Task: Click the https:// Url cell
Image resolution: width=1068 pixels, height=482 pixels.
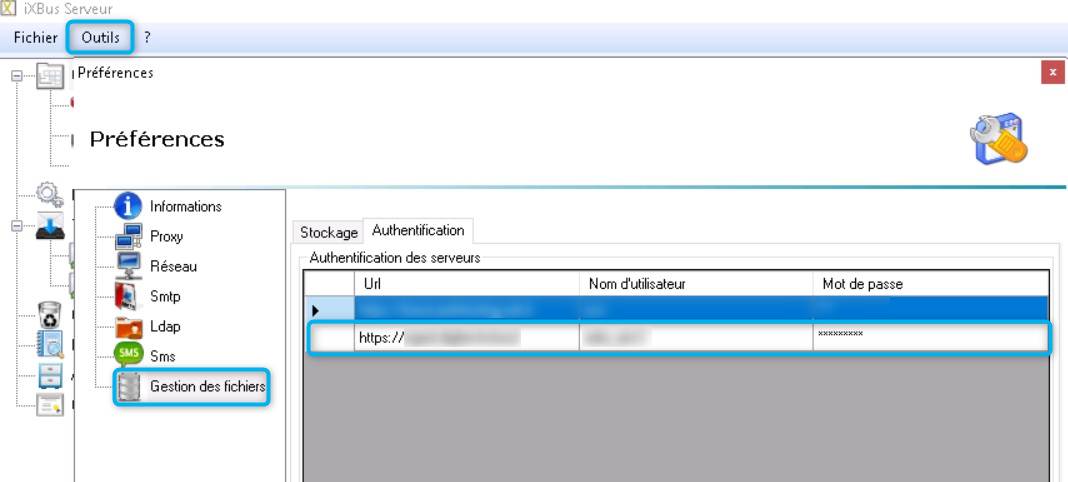Action: click(x=467, y=336)
